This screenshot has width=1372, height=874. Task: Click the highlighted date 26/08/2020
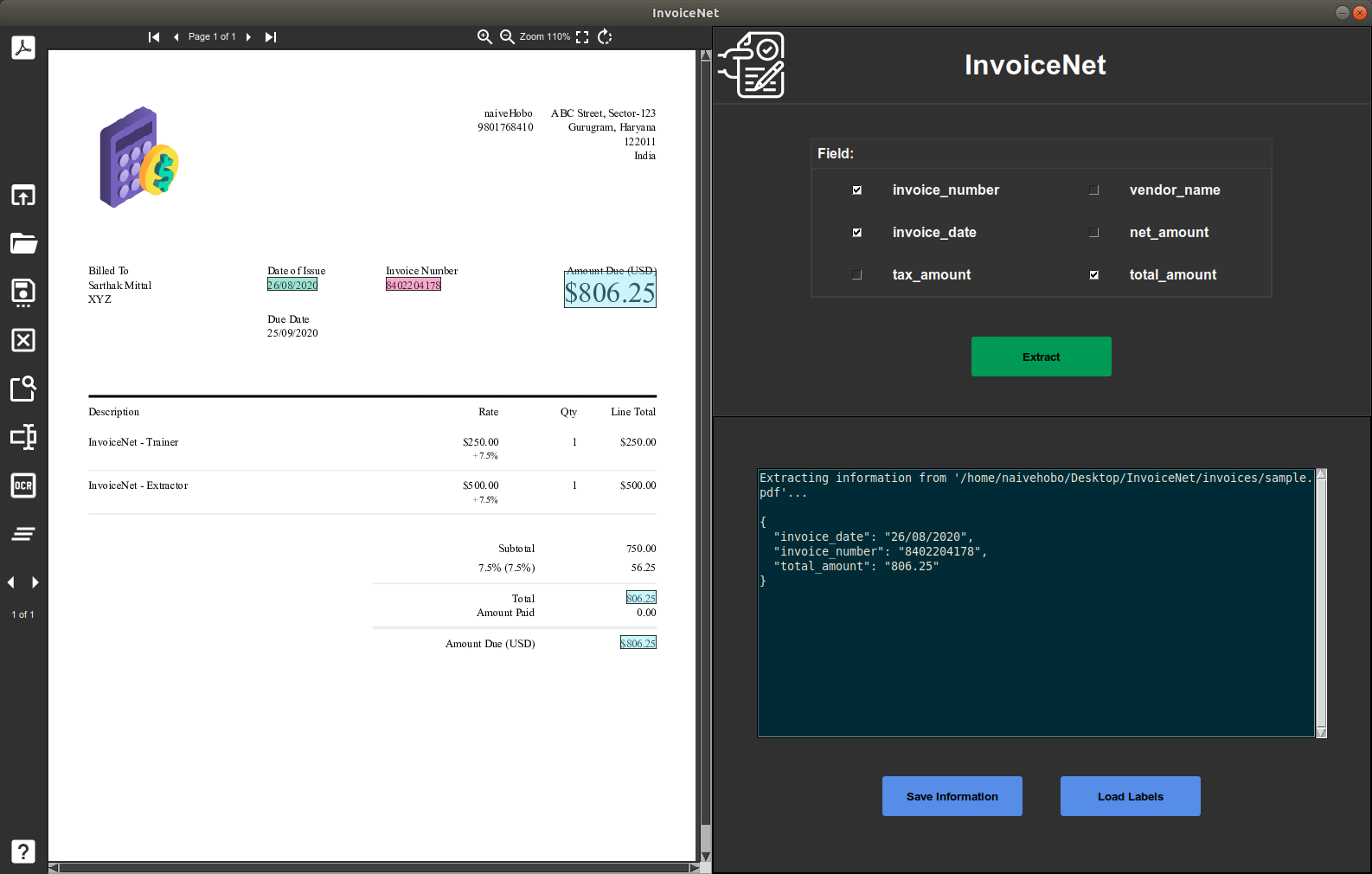click(292, 285)
